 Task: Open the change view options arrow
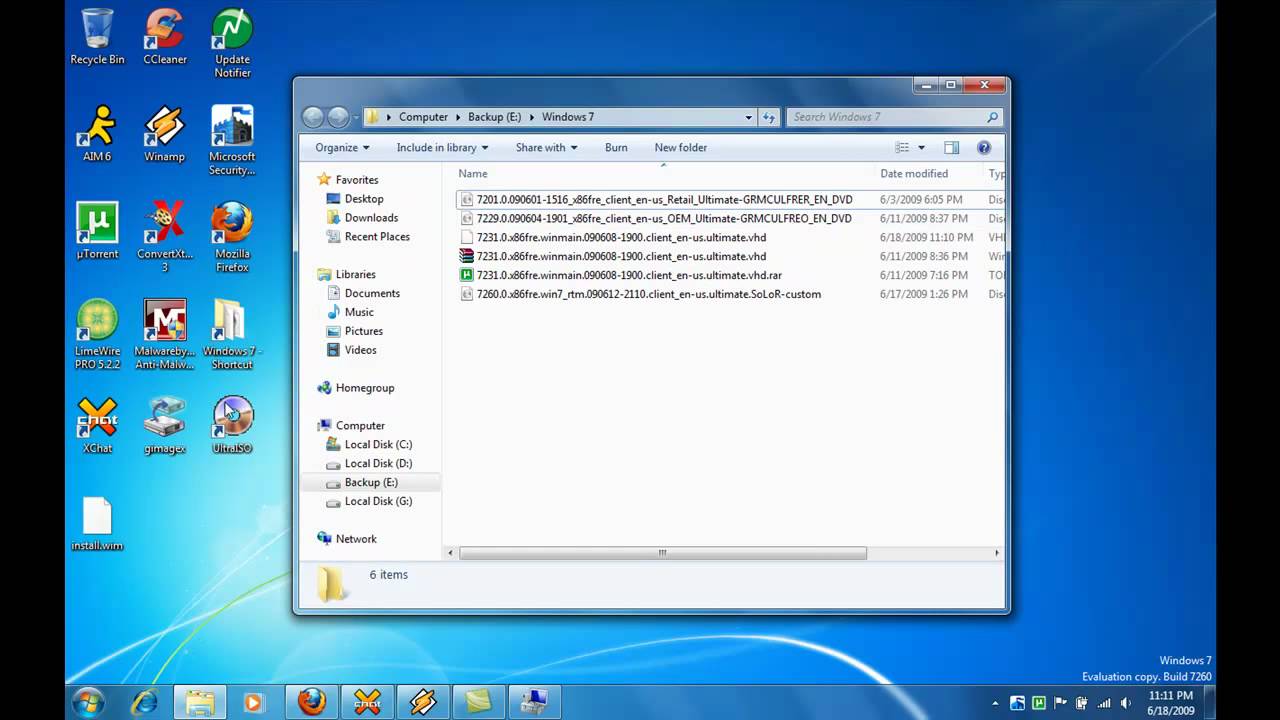(x=921, y=147)
